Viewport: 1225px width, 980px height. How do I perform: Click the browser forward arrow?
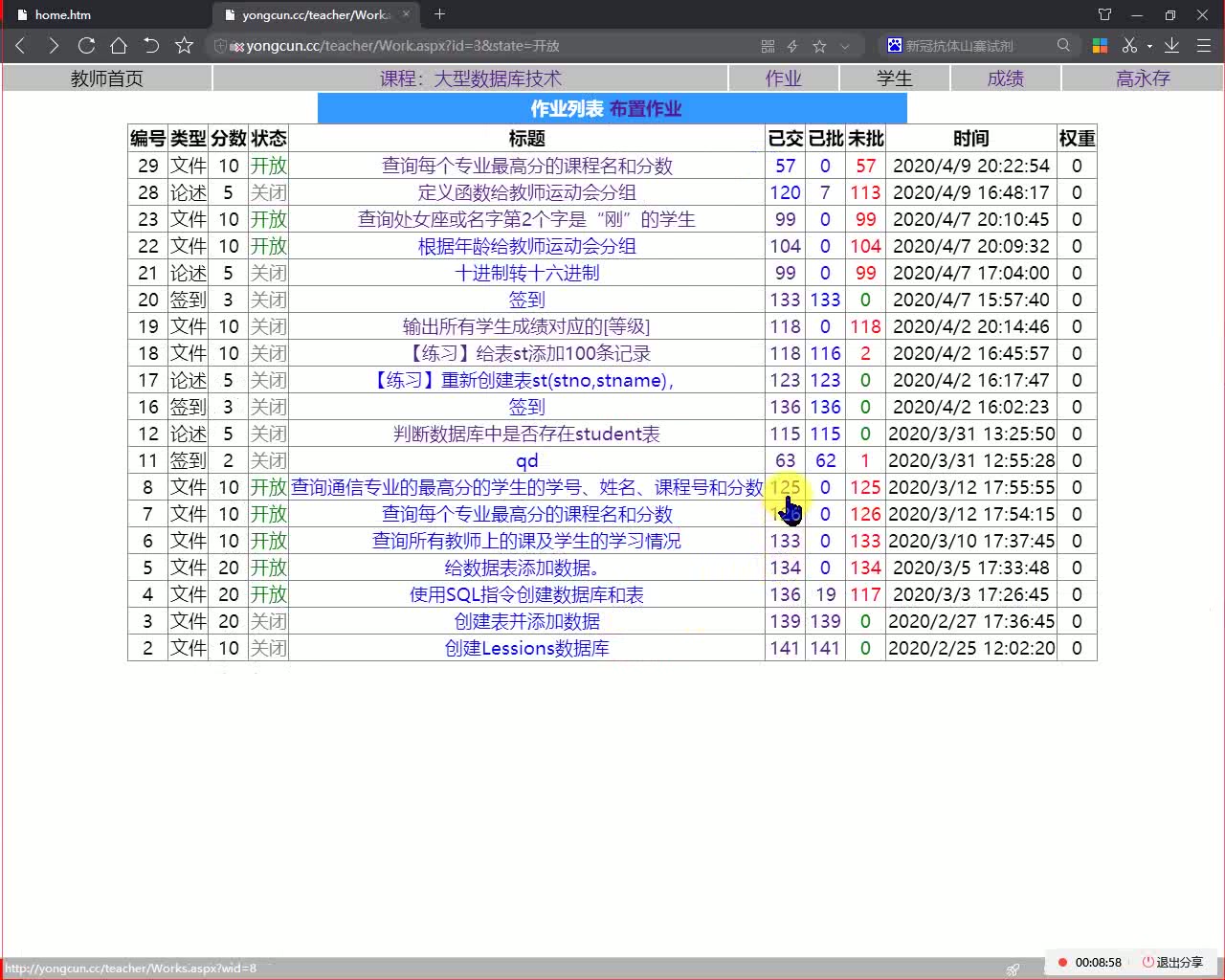coord(53,45)
